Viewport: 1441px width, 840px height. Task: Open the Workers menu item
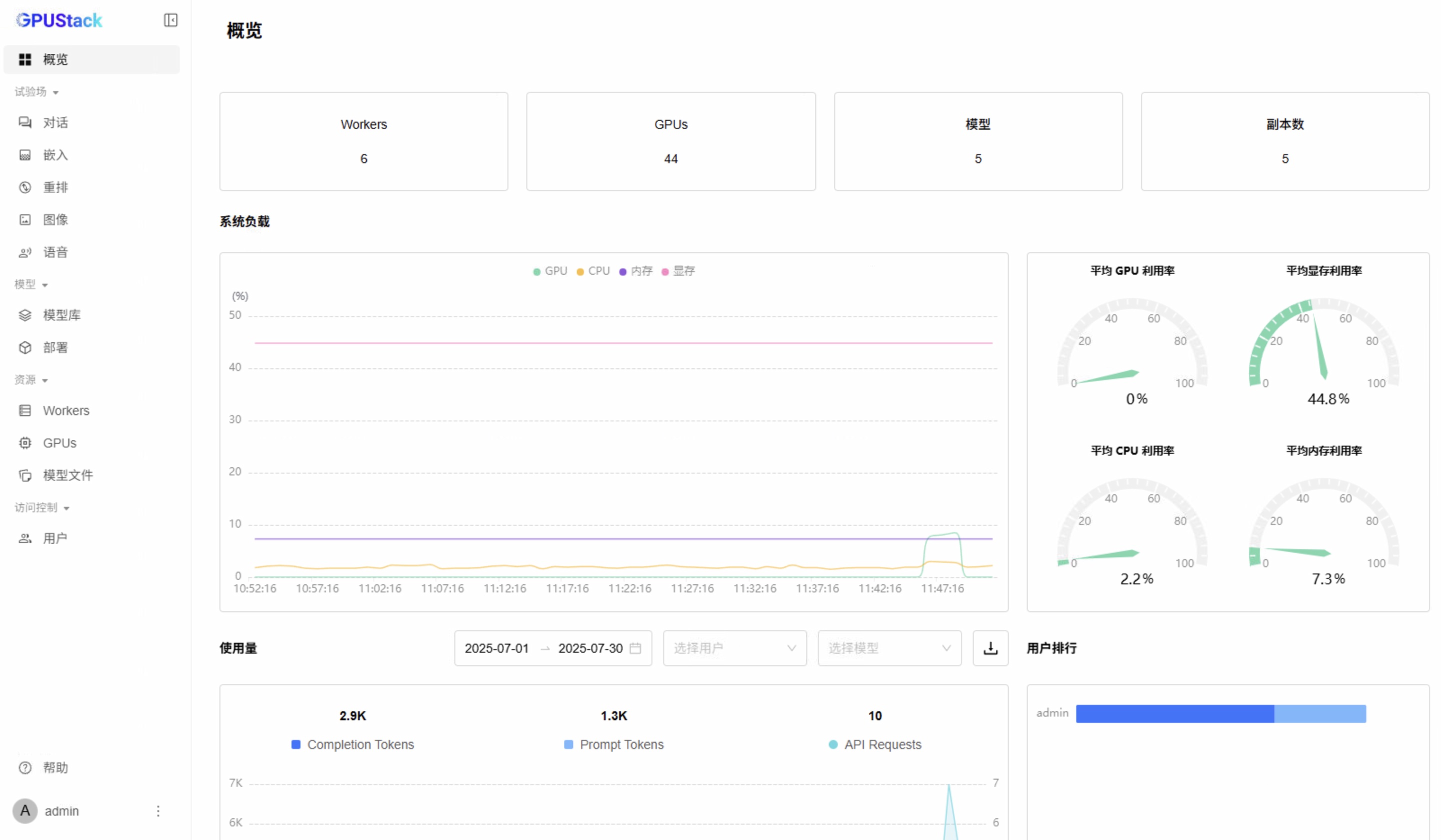point(66,410)
